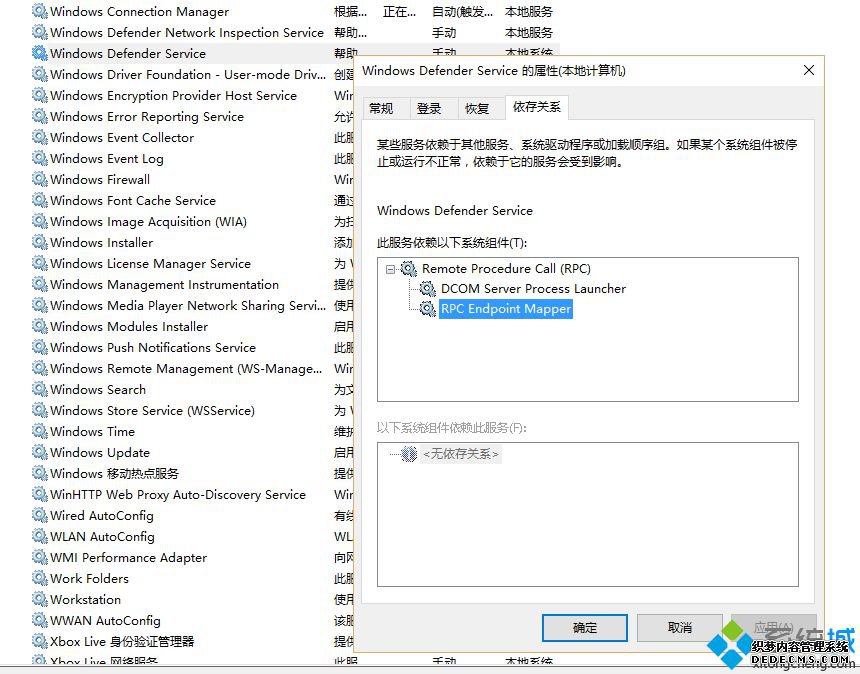Click gear icon of Windows Connection Manager
860x674 pixels.
(39, 12)
